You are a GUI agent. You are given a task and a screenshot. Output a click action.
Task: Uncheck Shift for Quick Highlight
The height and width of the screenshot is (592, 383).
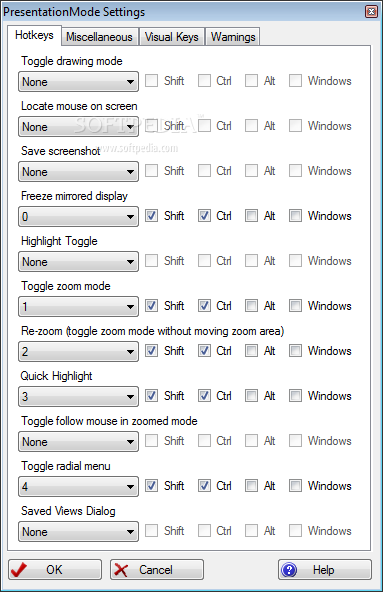[151, 396]
